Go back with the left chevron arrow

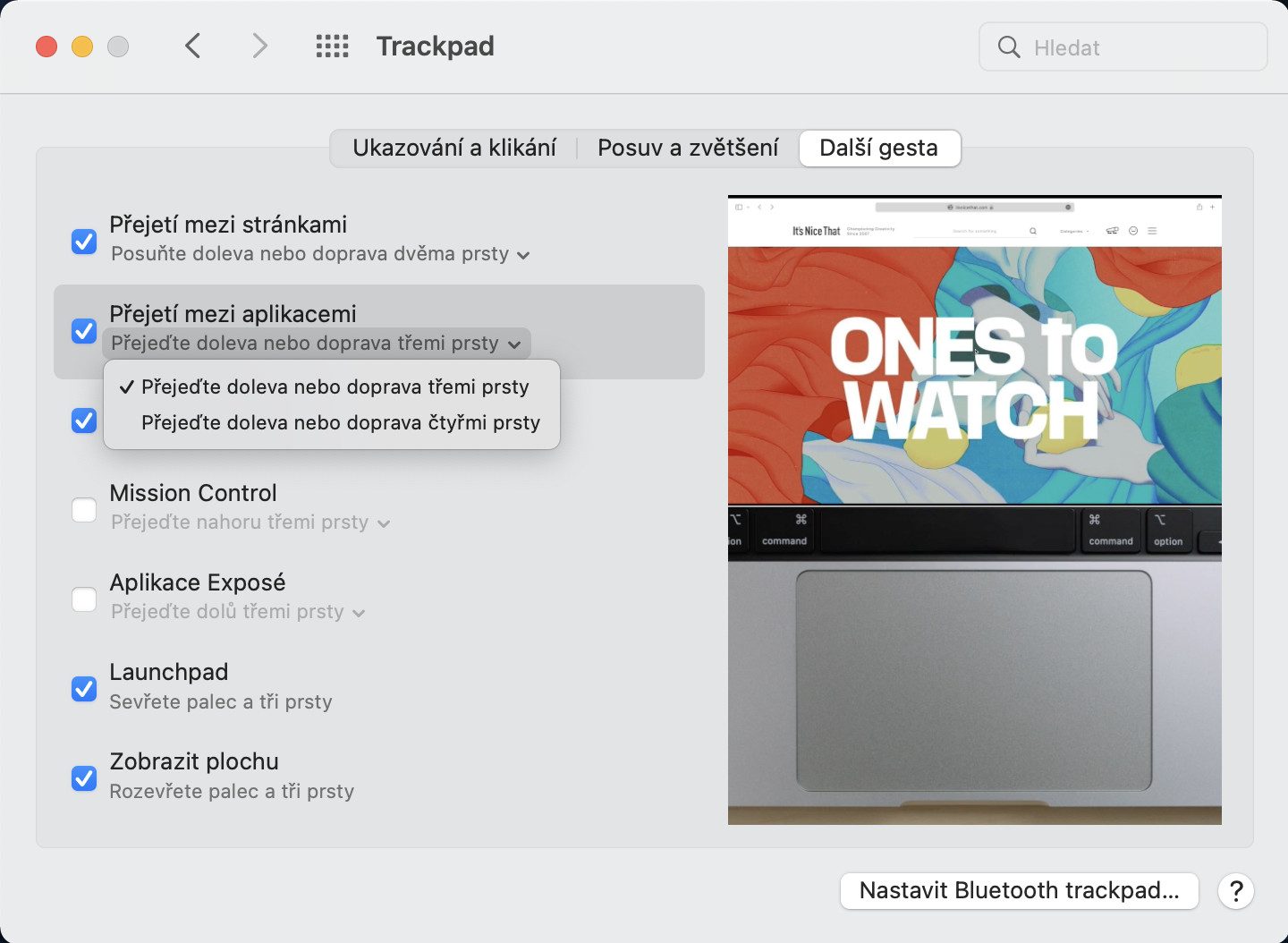pos(192,46)
